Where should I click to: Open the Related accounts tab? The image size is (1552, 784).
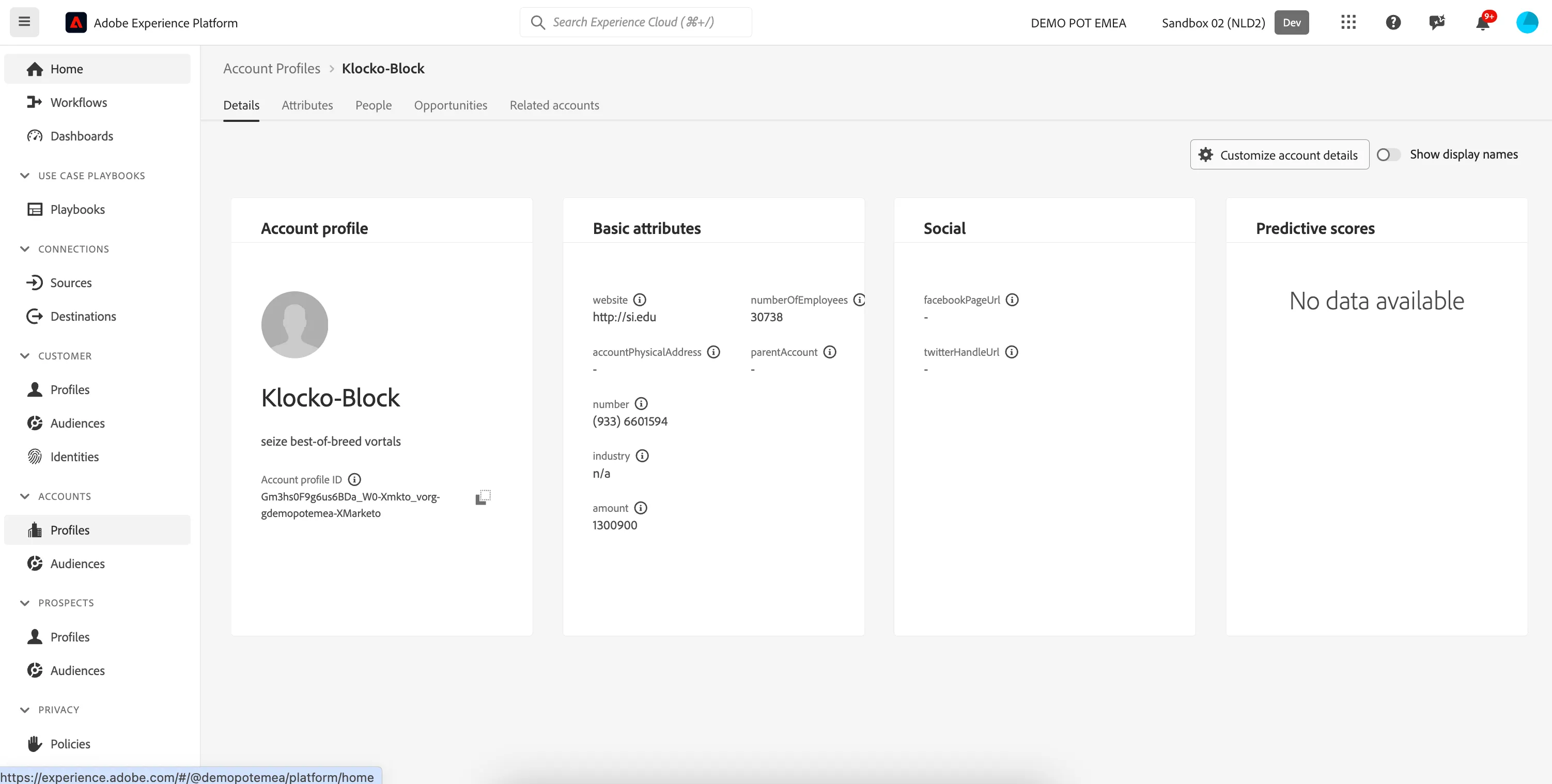pos(554,105)
